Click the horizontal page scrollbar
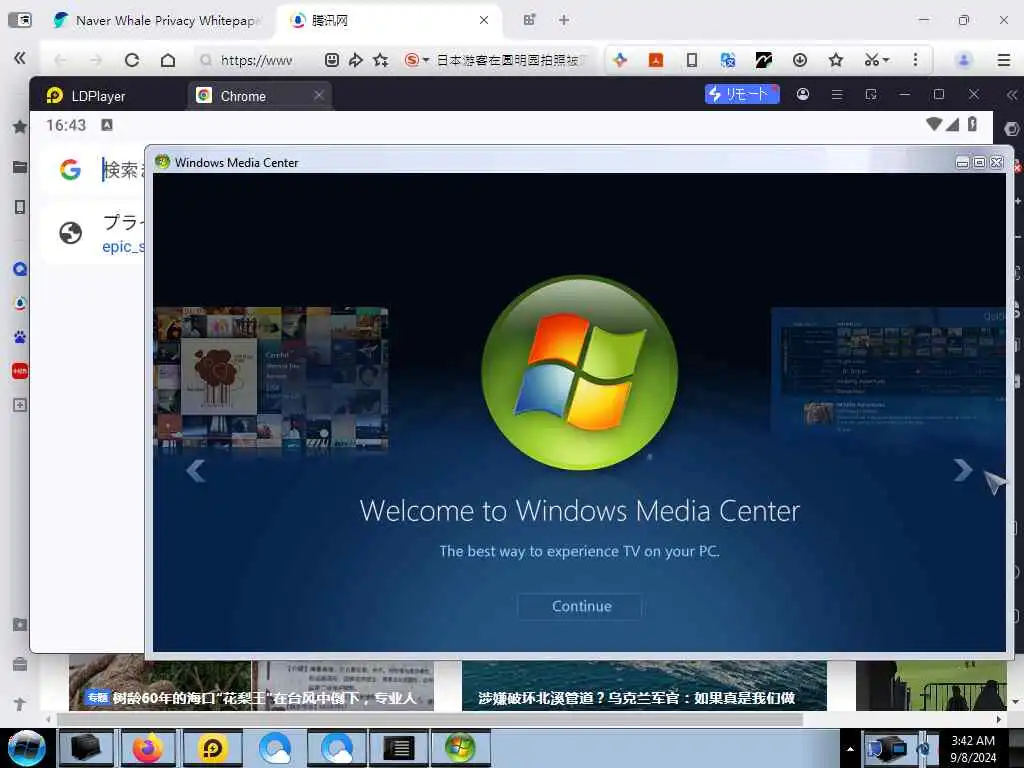This screenshot has width=1024, height=768. (x=430, y=719)
